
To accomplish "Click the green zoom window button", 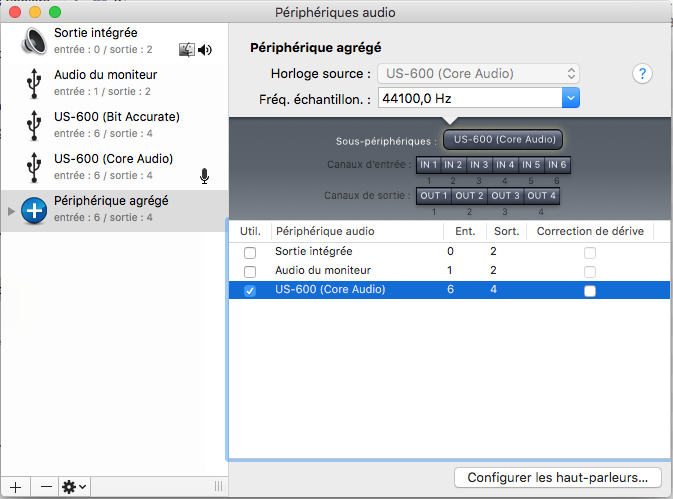I will [55, 12].
